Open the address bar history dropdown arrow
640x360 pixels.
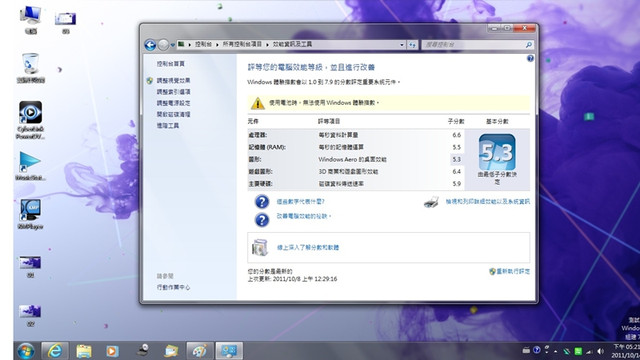tap(402, 45)
